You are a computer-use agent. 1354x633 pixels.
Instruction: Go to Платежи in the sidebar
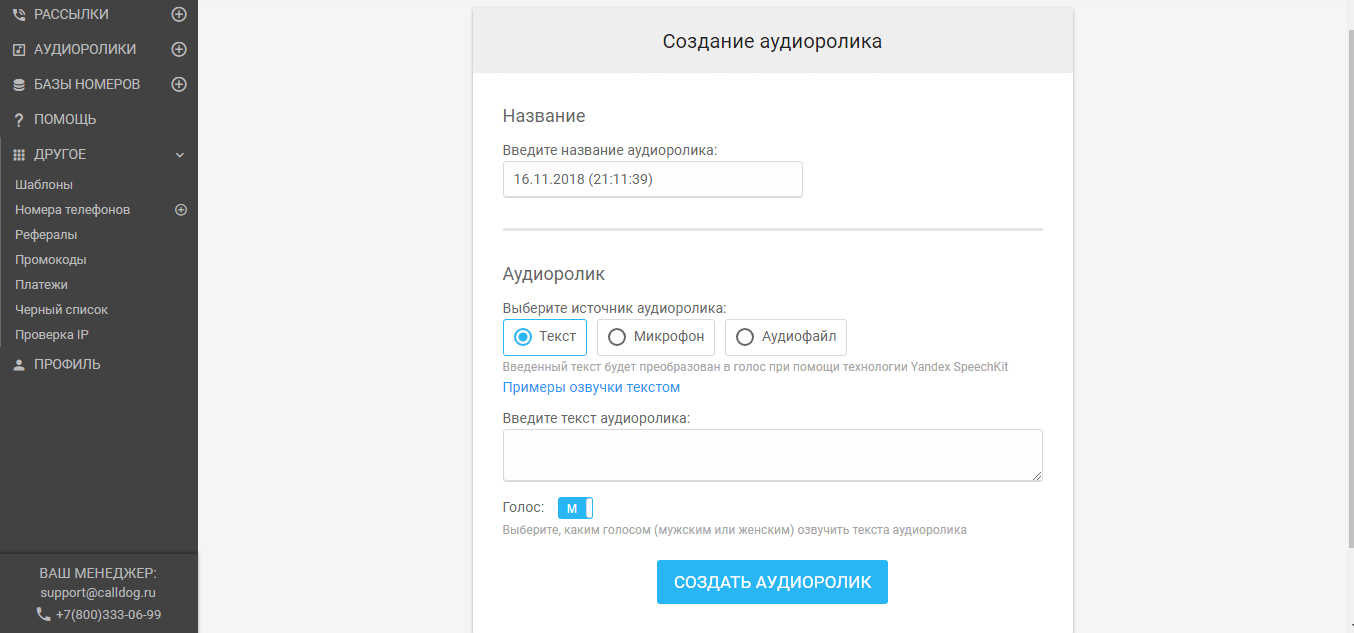click(41, 285)
